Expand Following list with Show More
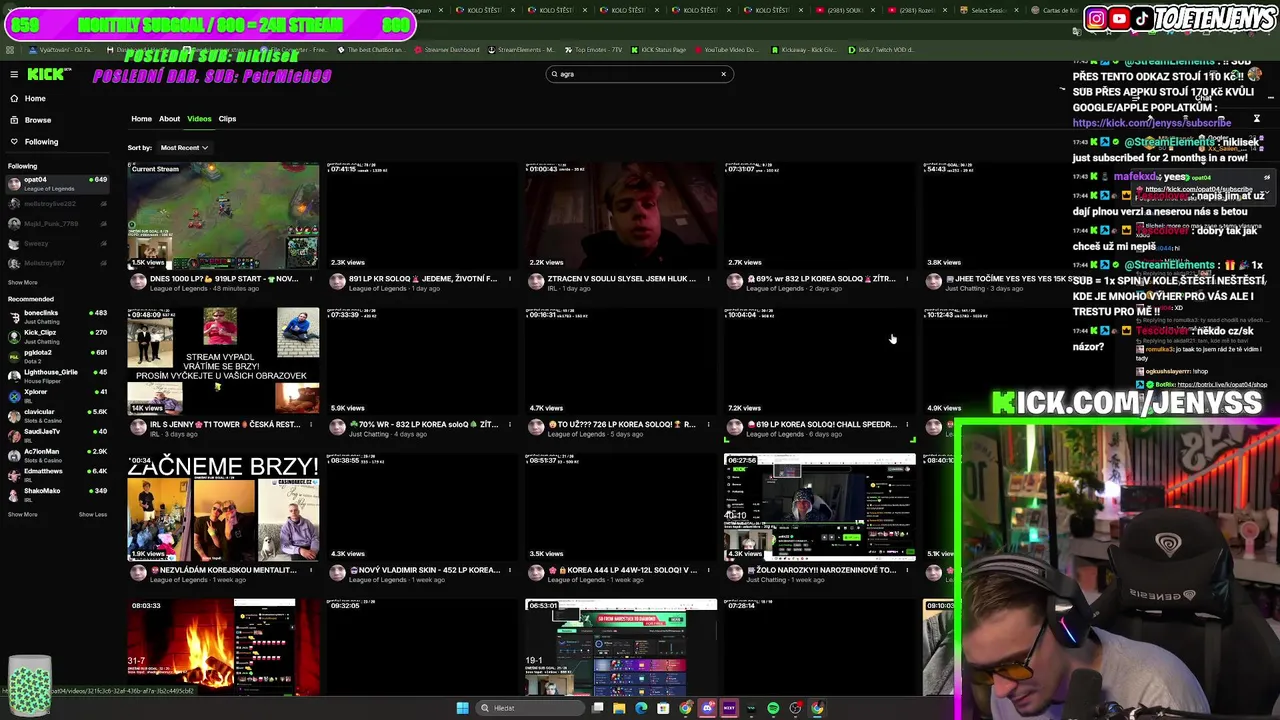The image size is (1280, 720). pos(23,283)
